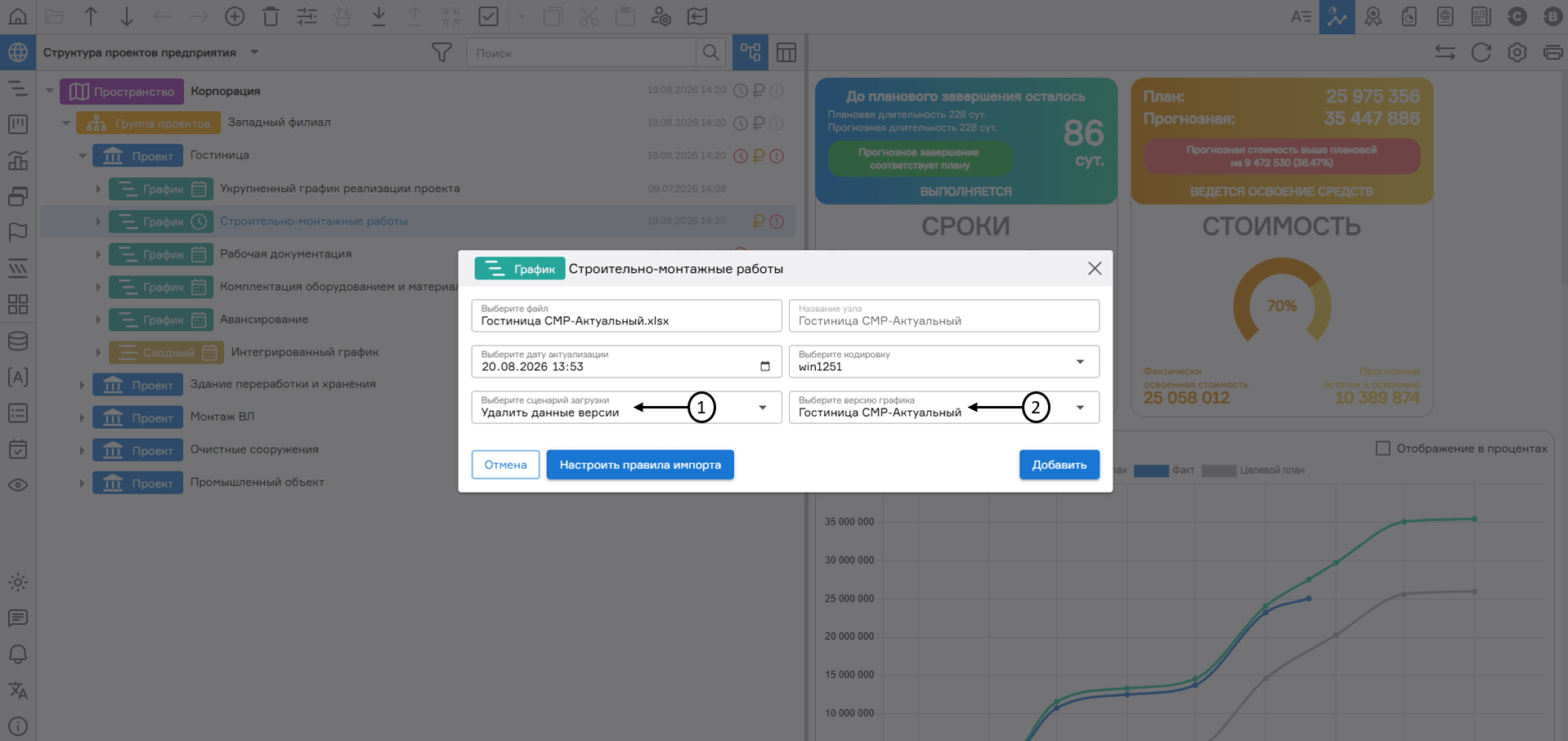Delete the selected node with the trash icon
The height and width of the screenshot is (741, 1568).
(271, 16)
